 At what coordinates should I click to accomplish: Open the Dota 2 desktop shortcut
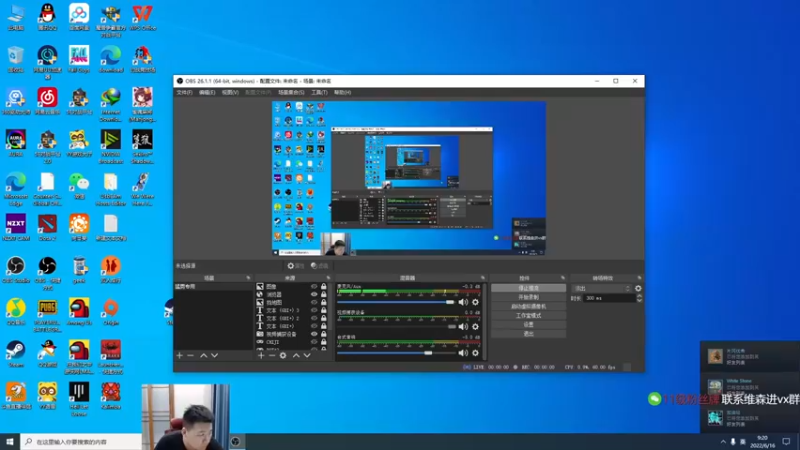click(x=47, y=227)
